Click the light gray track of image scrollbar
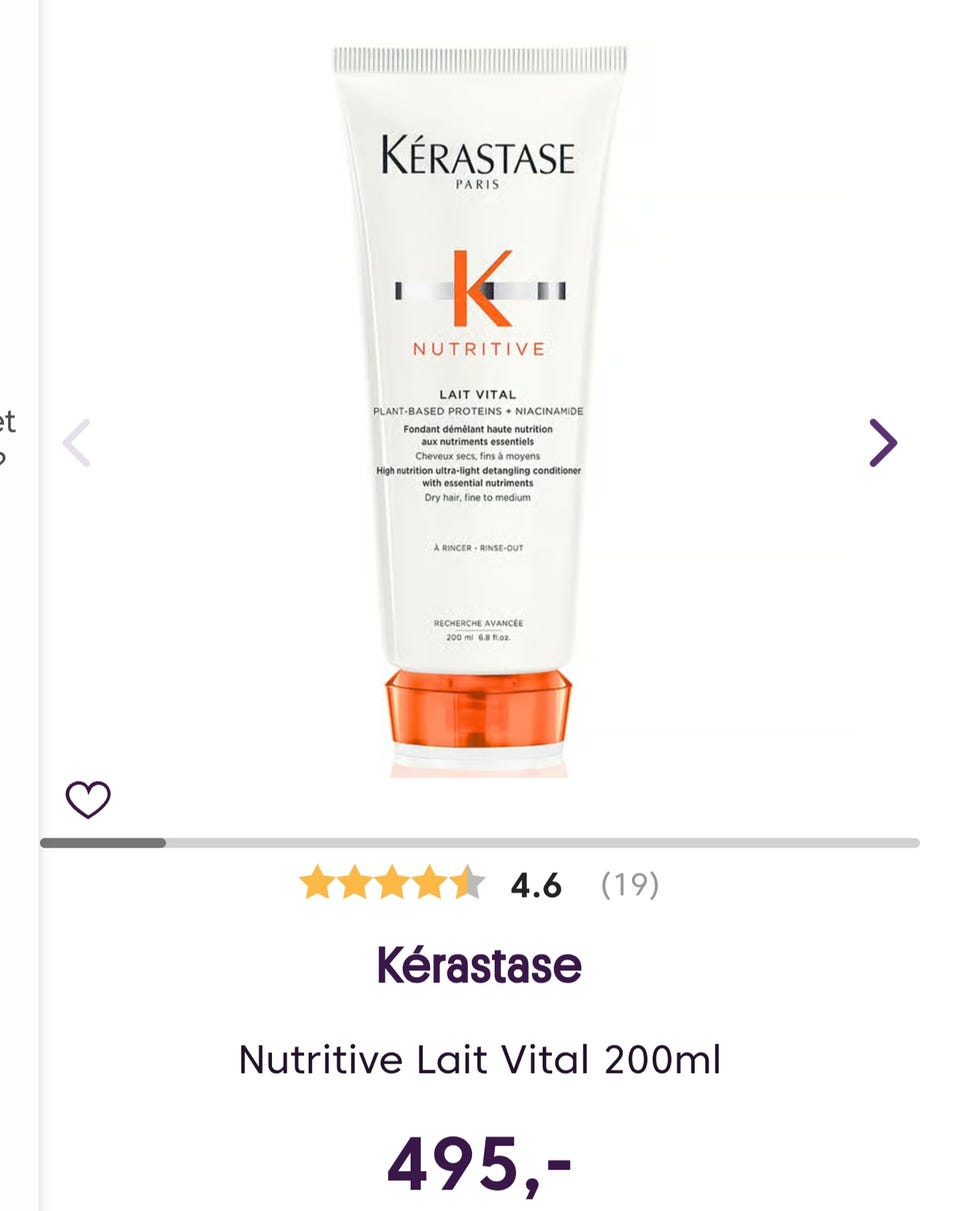The width and height of the screenshot is (960, 1211). tap(542, 843)
